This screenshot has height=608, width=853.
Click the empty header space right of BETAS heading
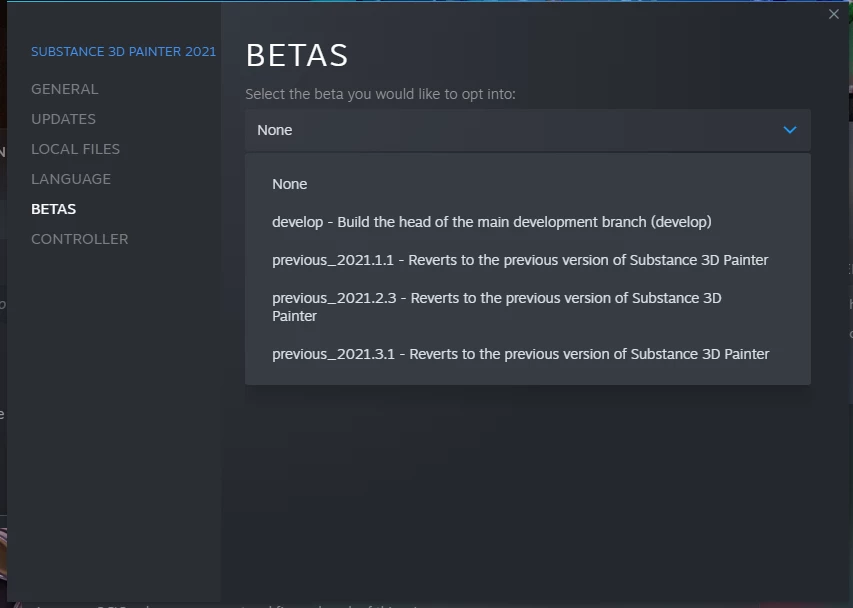[x=600, y=56]
